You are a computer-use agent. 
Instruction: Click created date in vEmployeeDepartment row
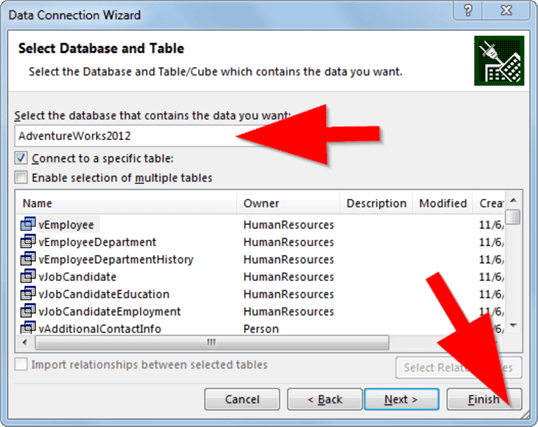click(491, 242)
